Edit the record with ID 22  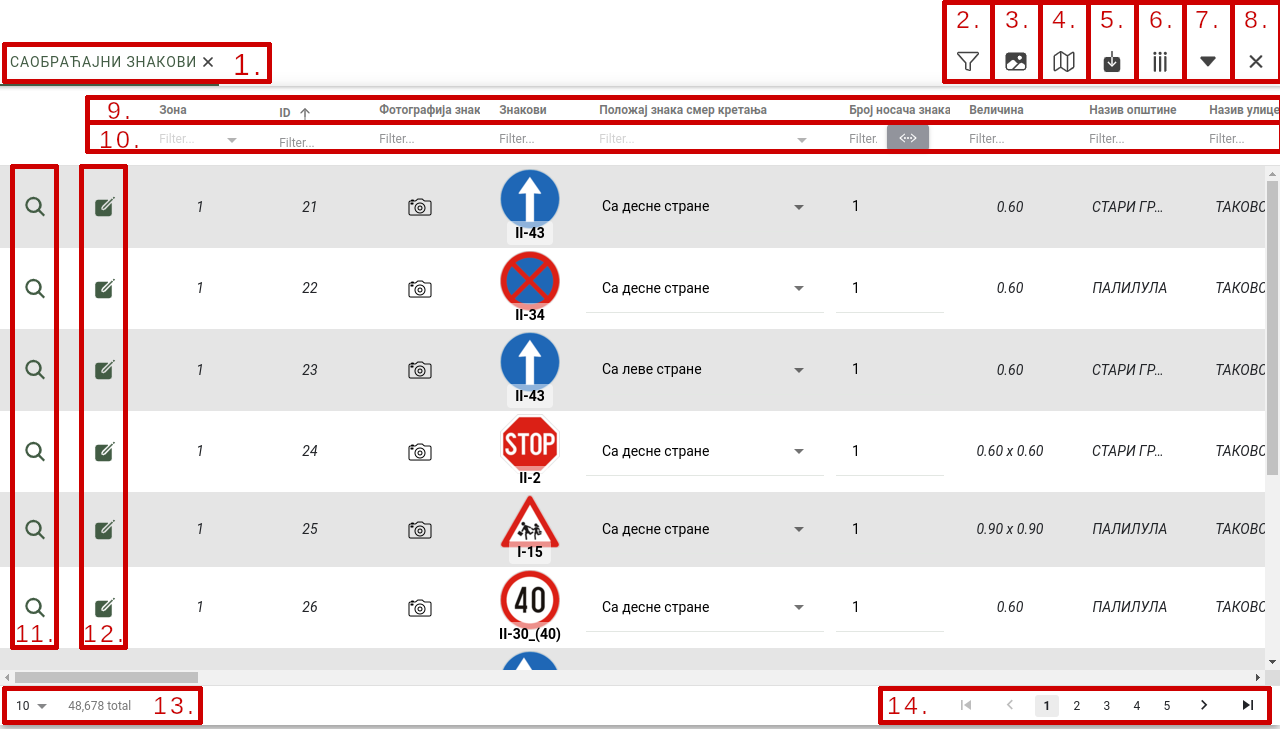[x=104, y=289]
